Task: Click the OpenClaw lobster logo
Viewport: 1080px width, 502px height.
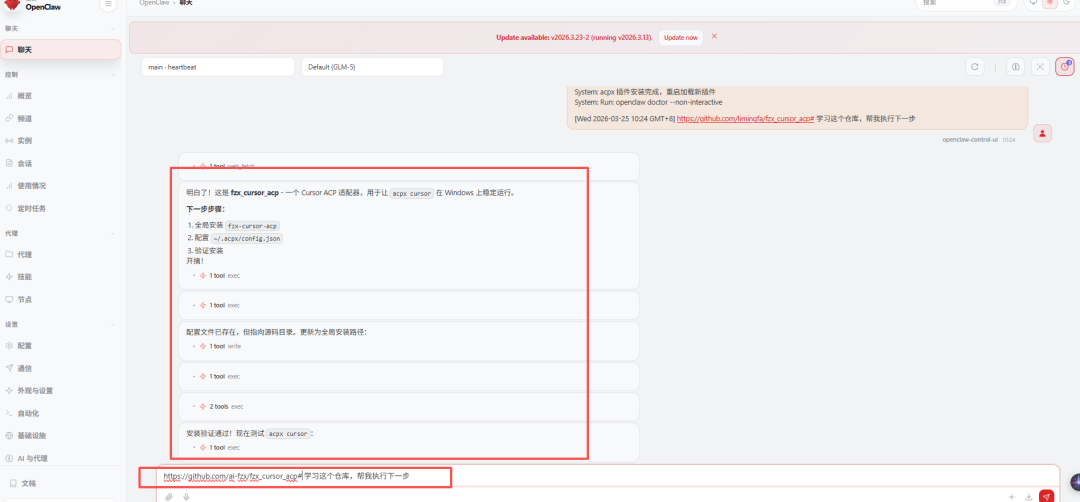Action: 13,3
